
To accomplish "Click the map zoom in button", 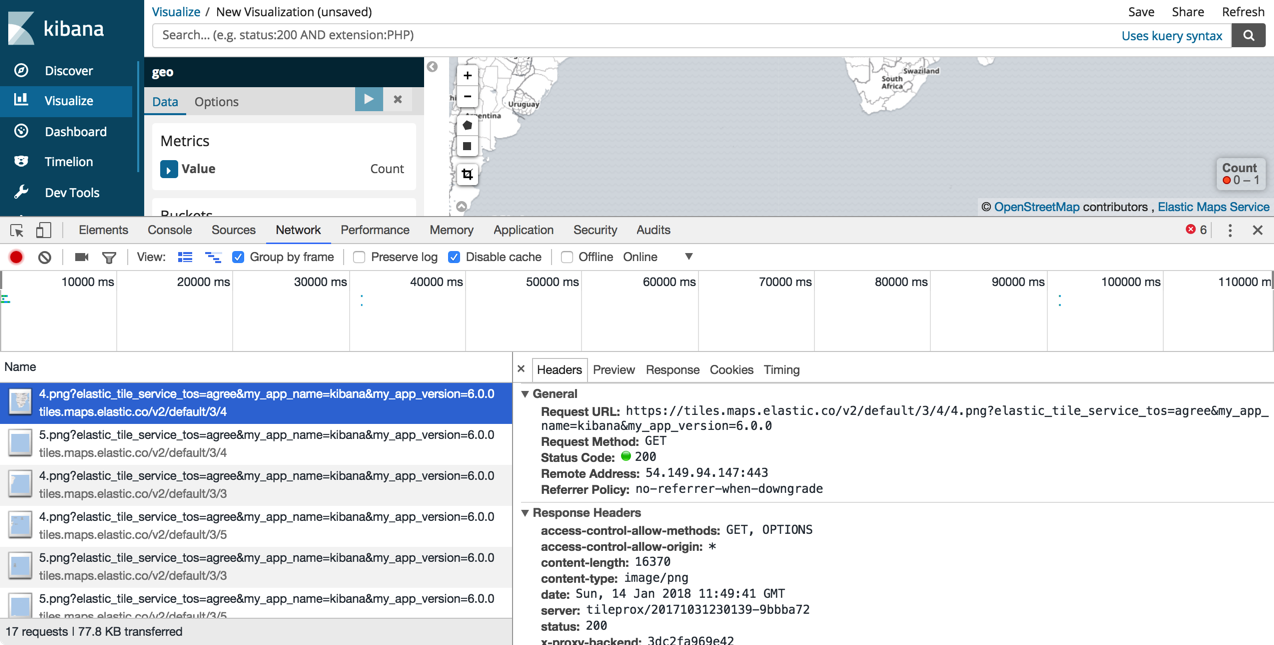I will pos(467,75).
